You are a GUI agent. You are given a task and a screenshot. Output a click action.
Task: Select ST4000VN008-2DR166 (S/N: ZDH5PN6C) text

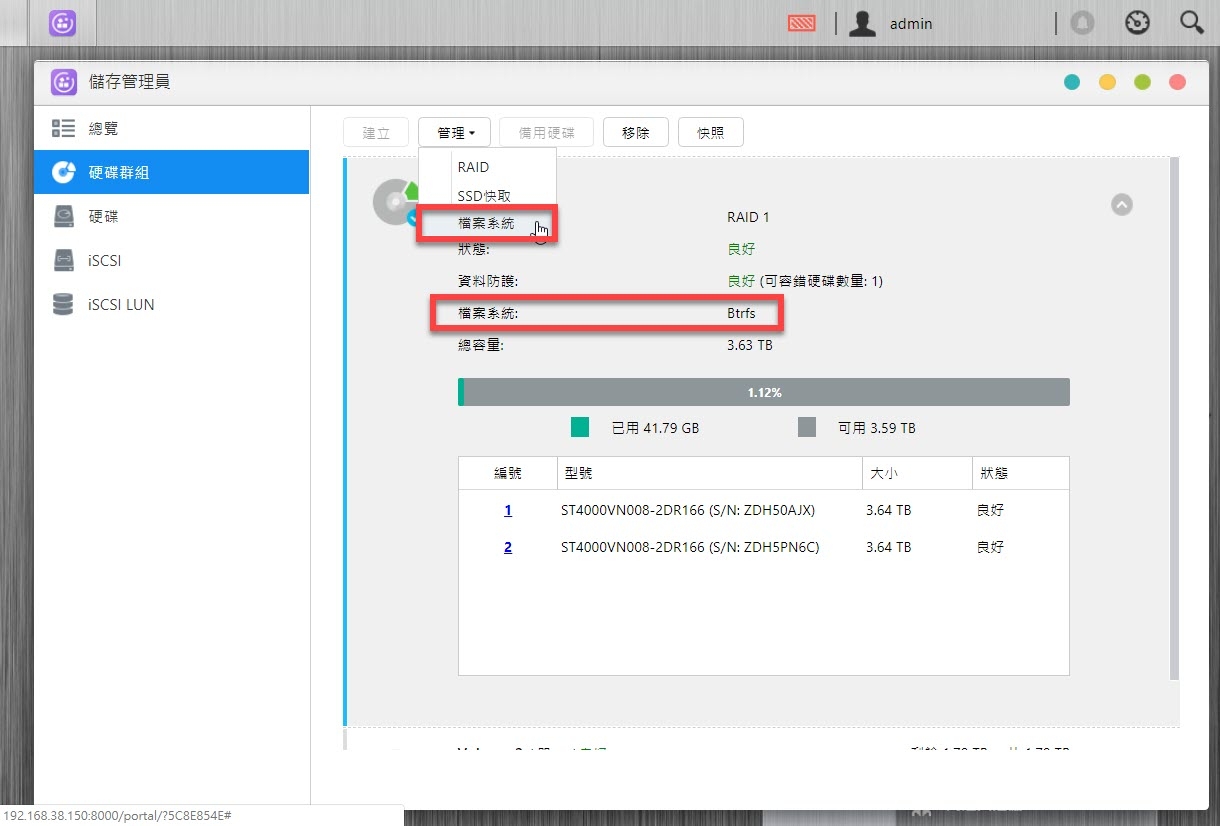click(690, 547)
